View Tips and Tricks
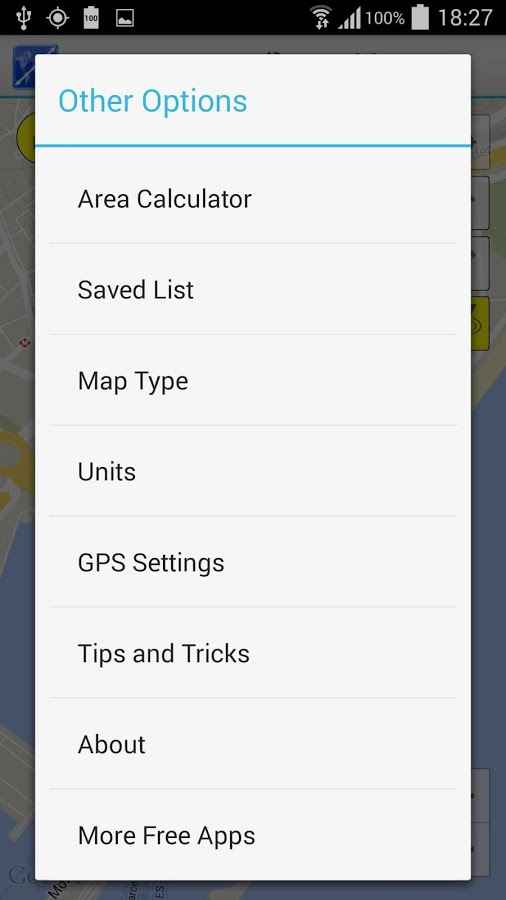The width and height of the screenshot is (506, 900). (252, 653)
